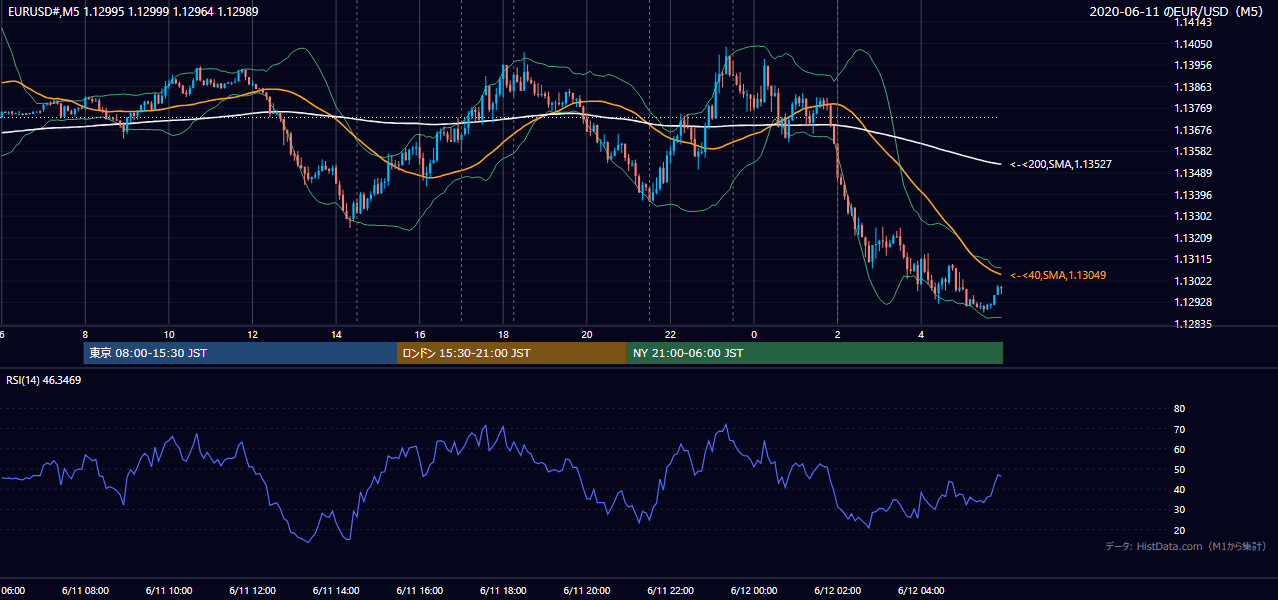Click the NY 21:00-06:00 JST session bar
The width and height of the screenshot is (1278, 600).
pos(815,353)
